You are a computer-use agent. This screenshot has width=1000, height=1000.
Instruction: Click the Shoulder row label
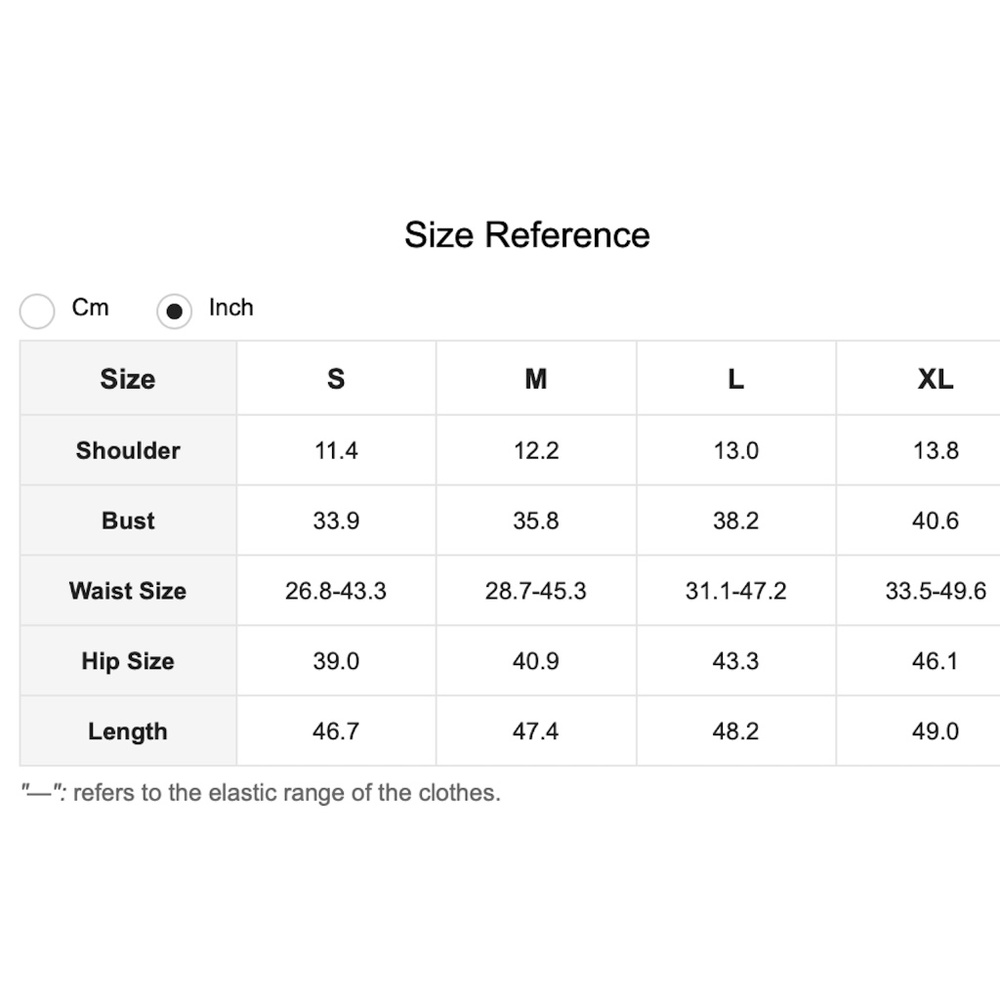(x=128, y=451)
